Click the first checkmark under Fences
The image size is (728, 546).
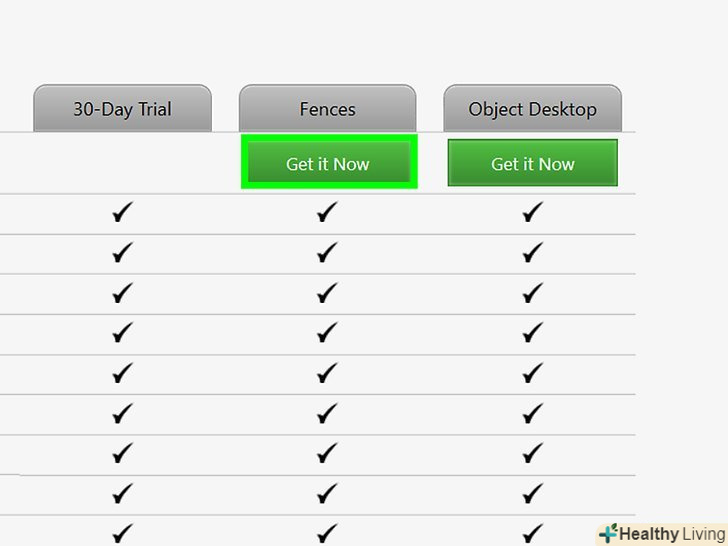327,212
